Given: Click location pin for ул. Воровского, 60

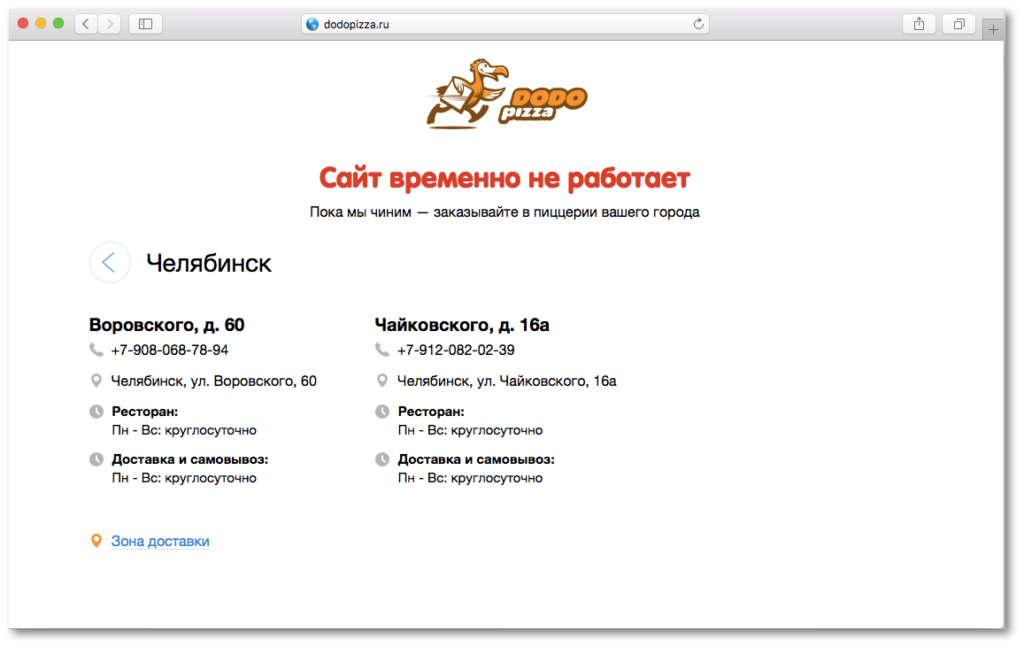Looking at the screenshot, I should tap(96, 381).
